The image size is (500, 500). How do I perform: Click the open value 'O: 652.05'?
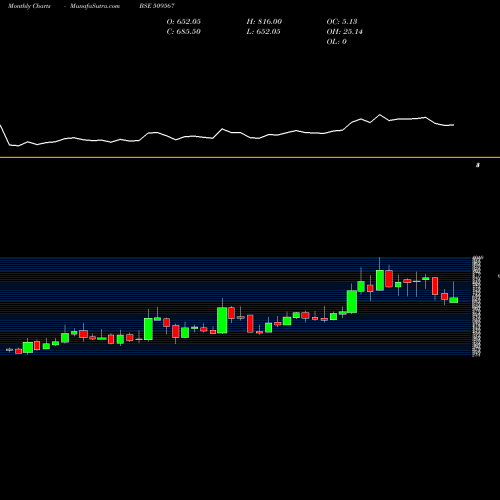tap(184, 22)
